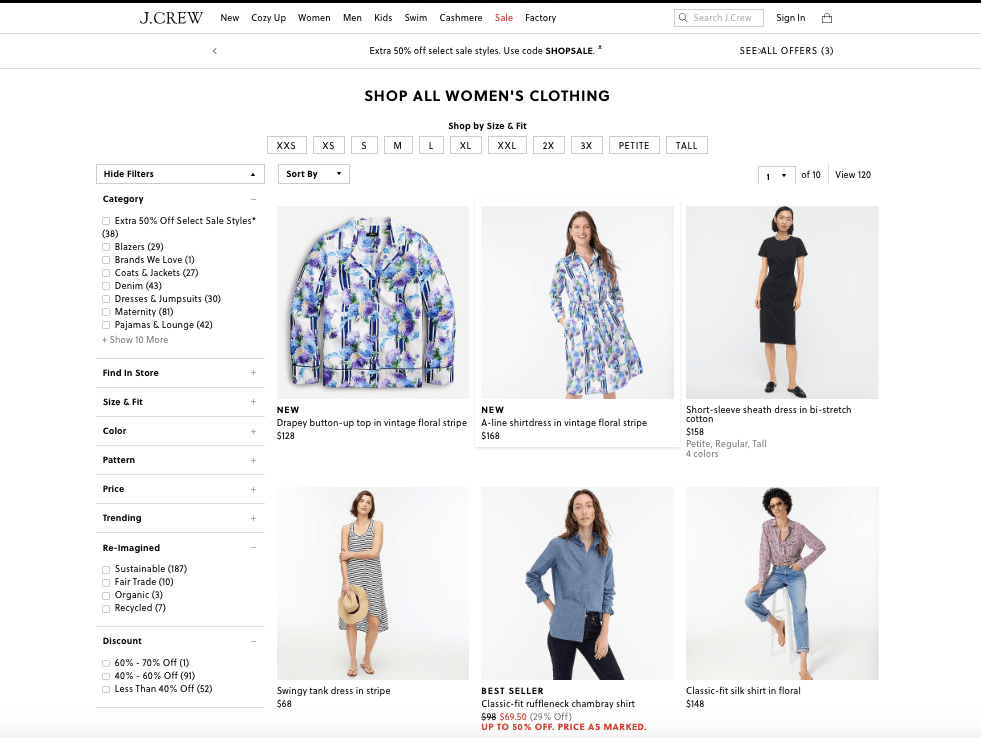Click the Sign In link
981x738 pixels.
pos(790,18)
